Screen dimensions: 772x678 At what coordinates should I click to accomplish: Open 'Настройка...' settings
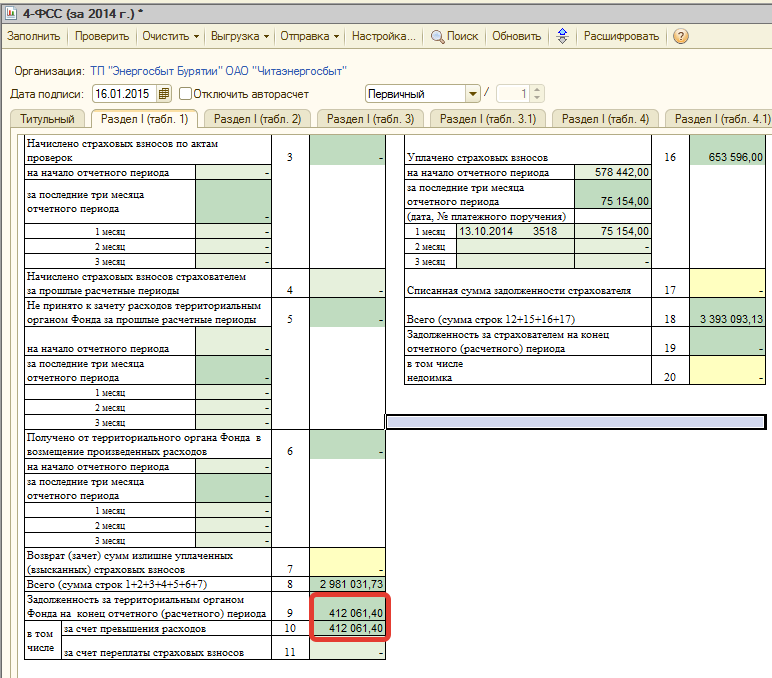(x=384, y=36)
